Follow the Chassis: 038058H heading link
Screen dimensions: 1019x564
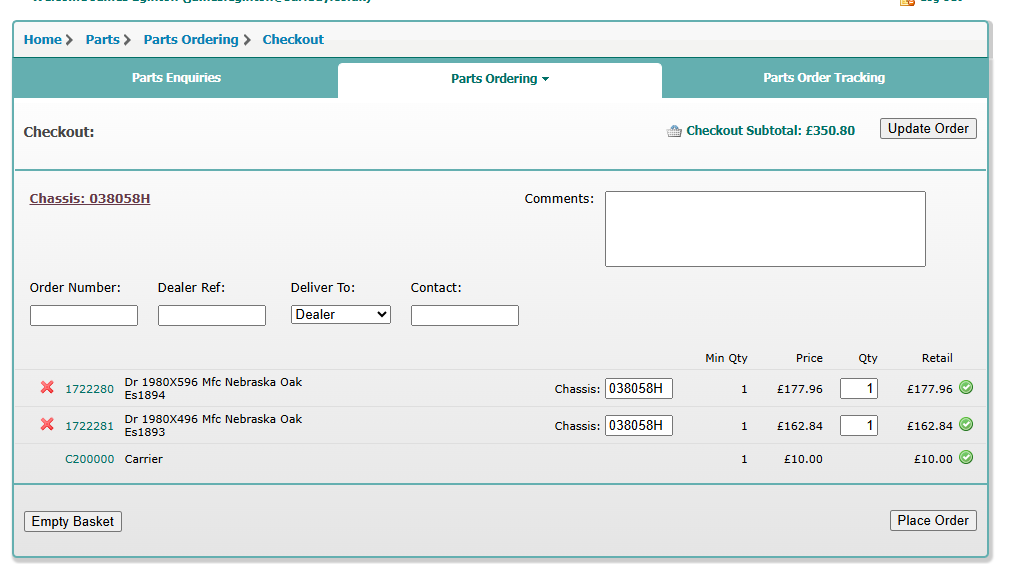tap(90, 199)
